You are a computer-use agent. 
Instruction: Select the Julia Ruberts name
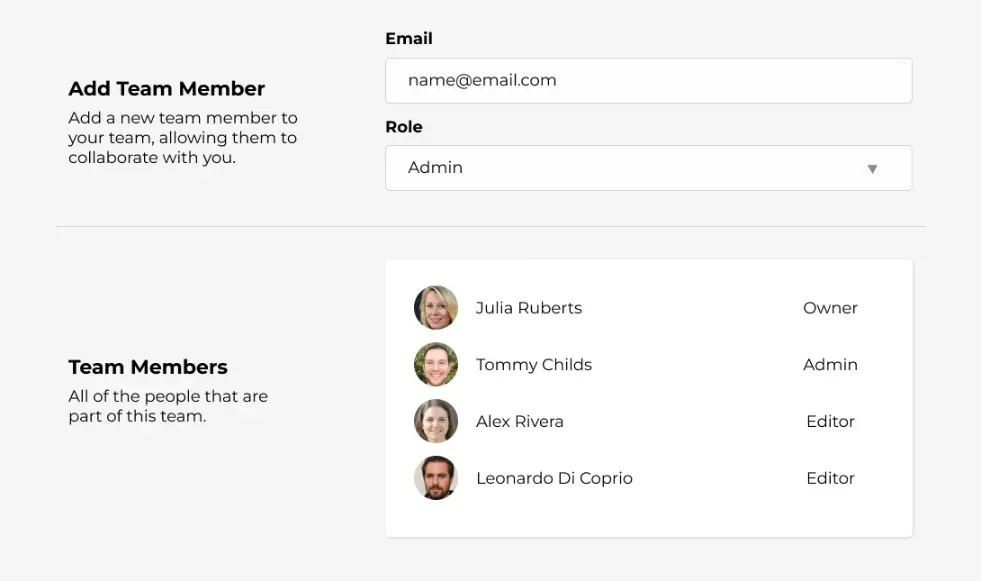click(x=529, y=308)
